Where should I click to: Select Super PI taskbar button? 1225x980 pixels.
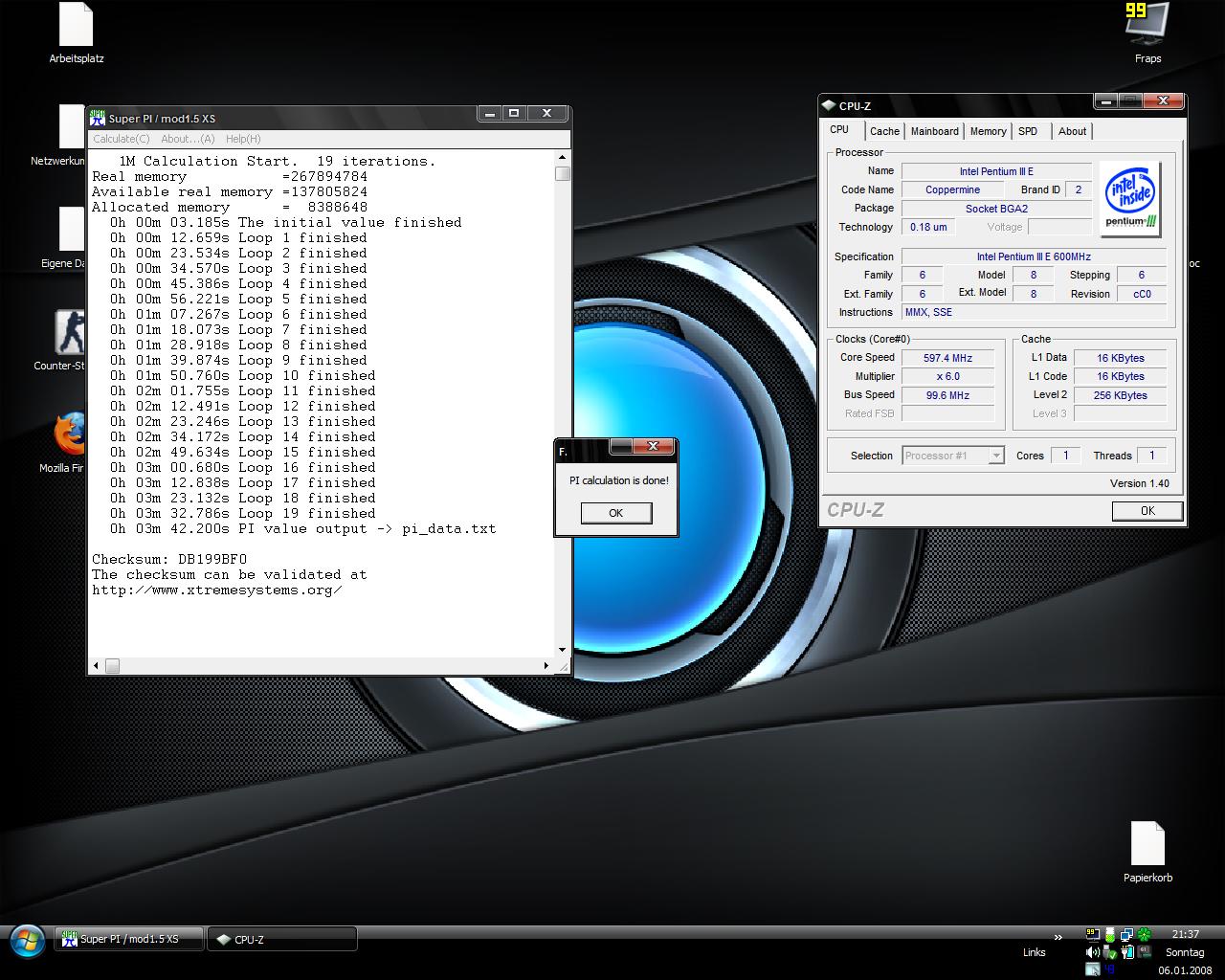point(129,940)
